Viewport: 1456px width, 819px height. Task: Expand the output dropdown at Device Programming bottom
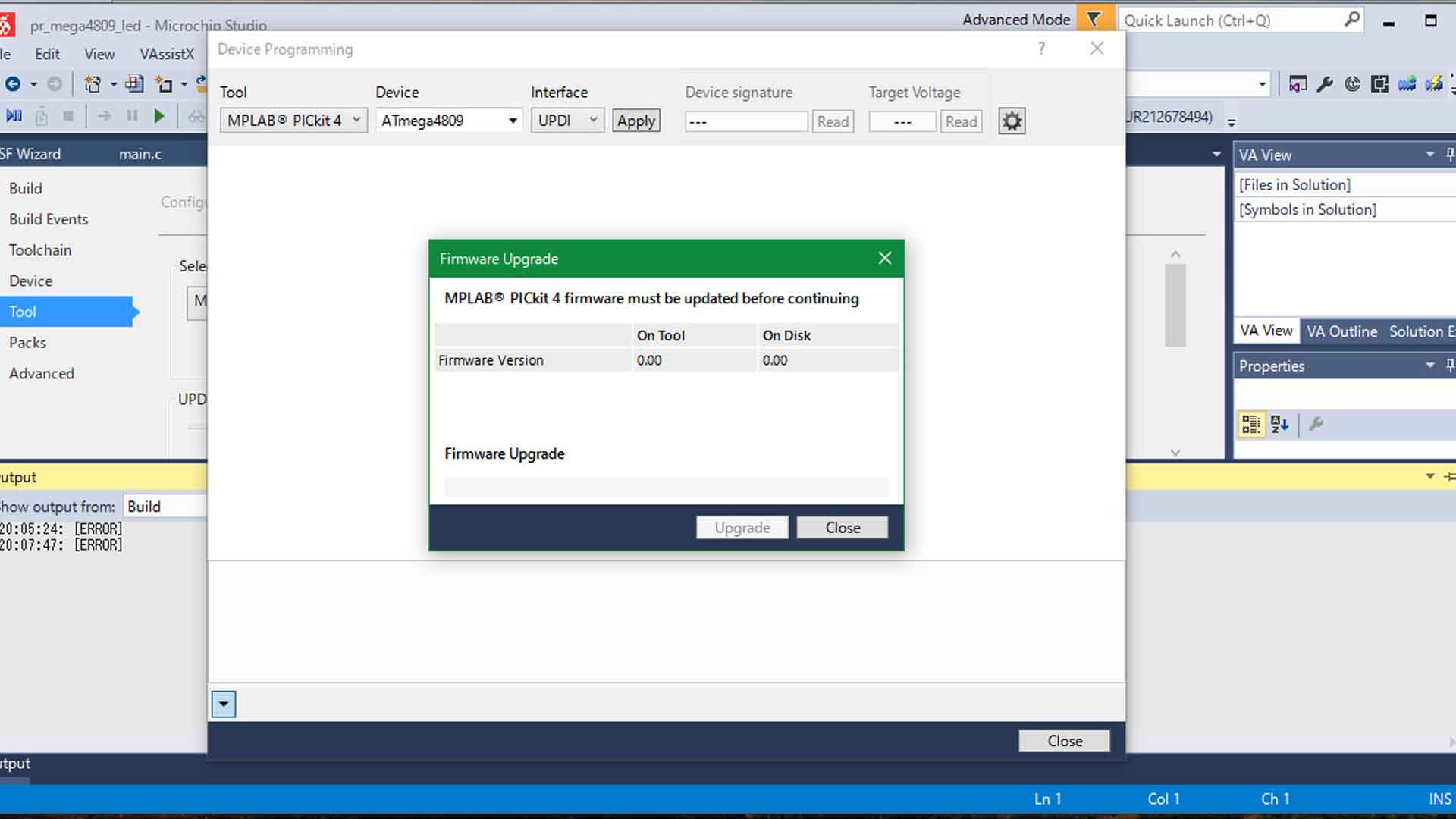pos(224,704)
